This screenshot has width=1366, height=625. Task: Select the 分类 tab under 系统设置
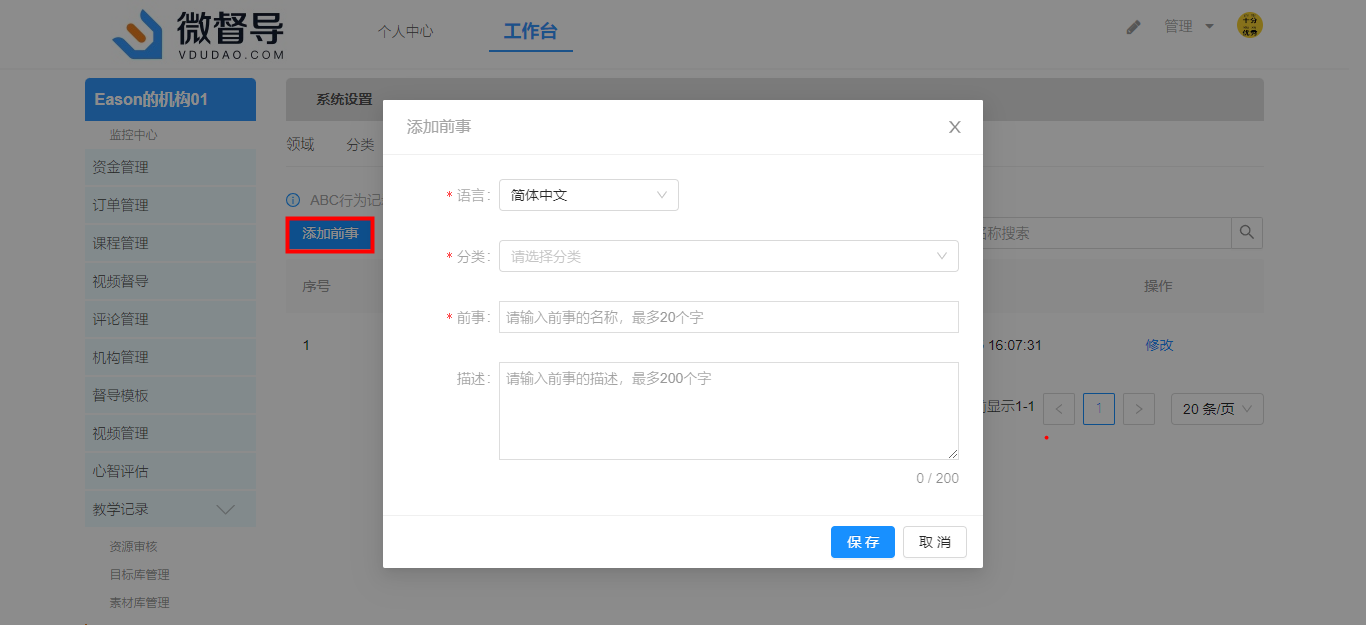coord(360,145)
